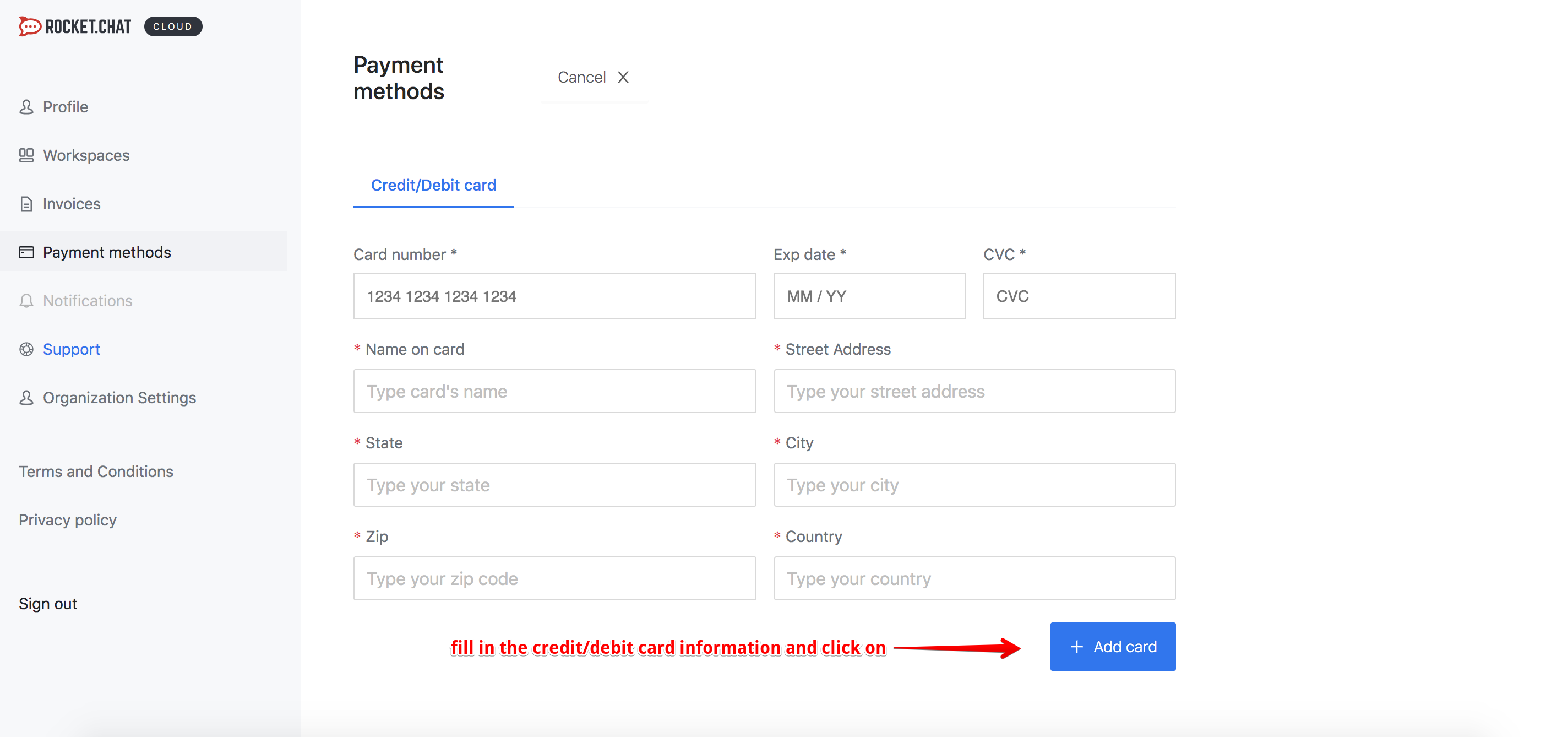Click the Add card button
This screenshot has width=1568, height=737.
[x=1113, y=646]
